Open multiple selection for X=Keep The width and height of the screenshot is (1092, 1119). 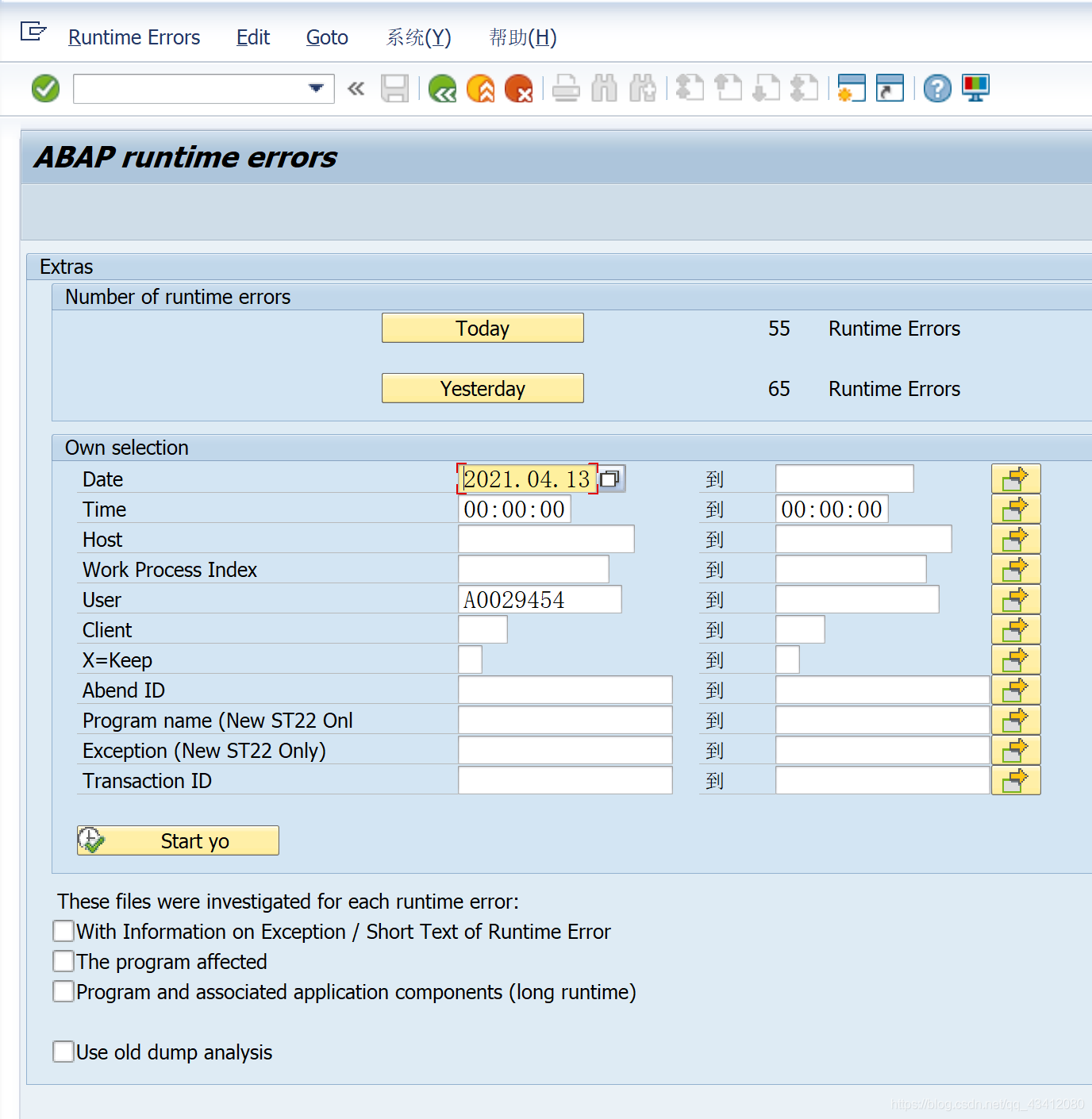(1016, 659)
